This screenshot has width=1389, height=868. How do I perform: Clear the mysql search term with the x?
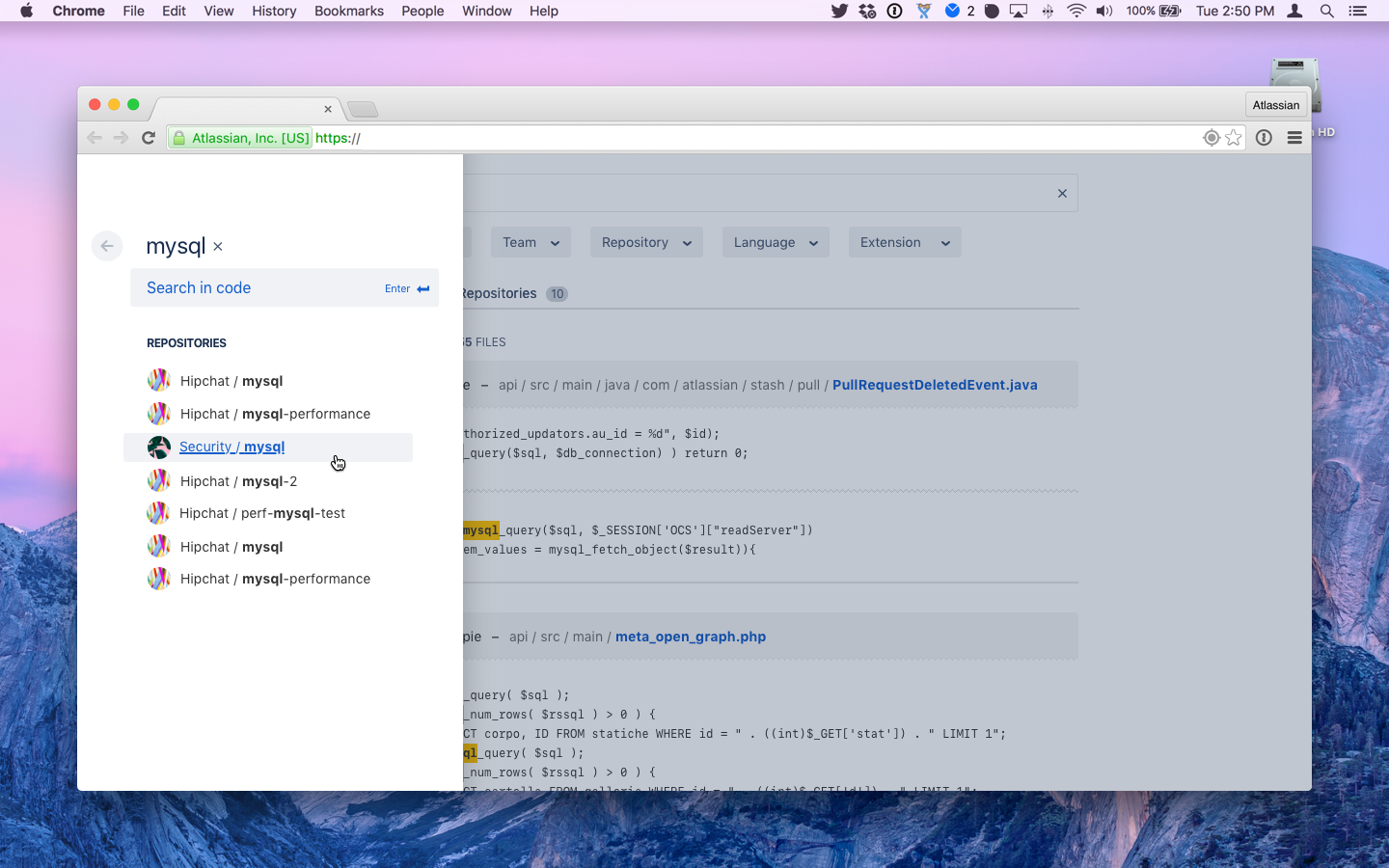pos(218,247)
